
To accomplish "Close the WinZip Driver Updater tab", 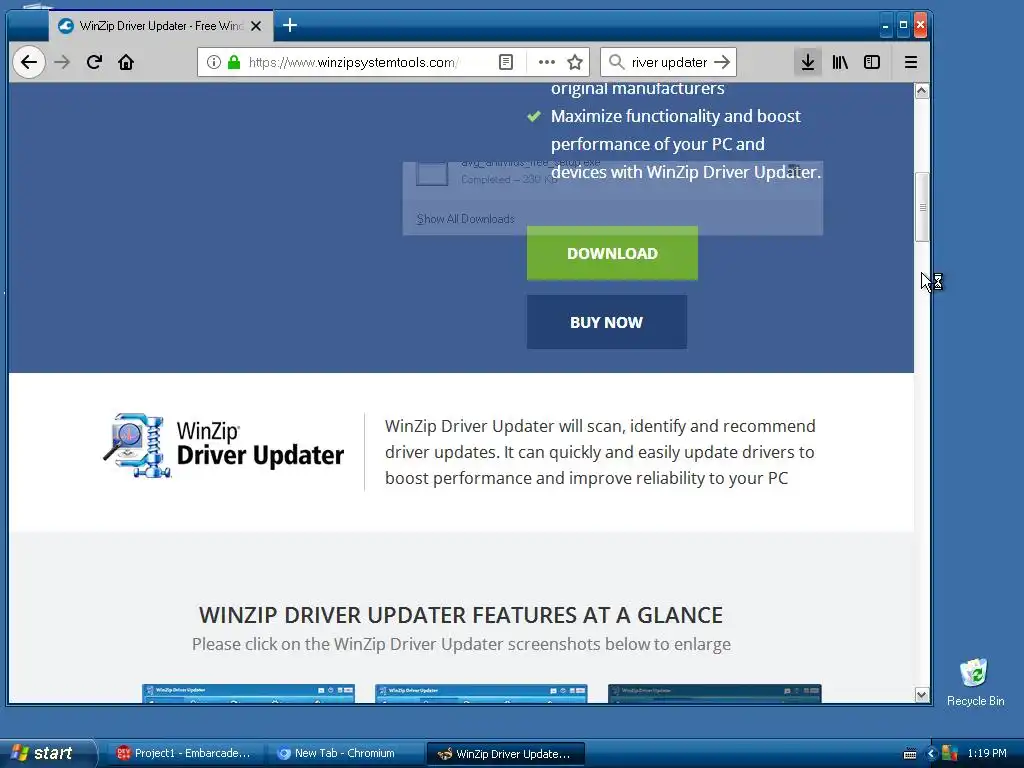I will 256,26.
